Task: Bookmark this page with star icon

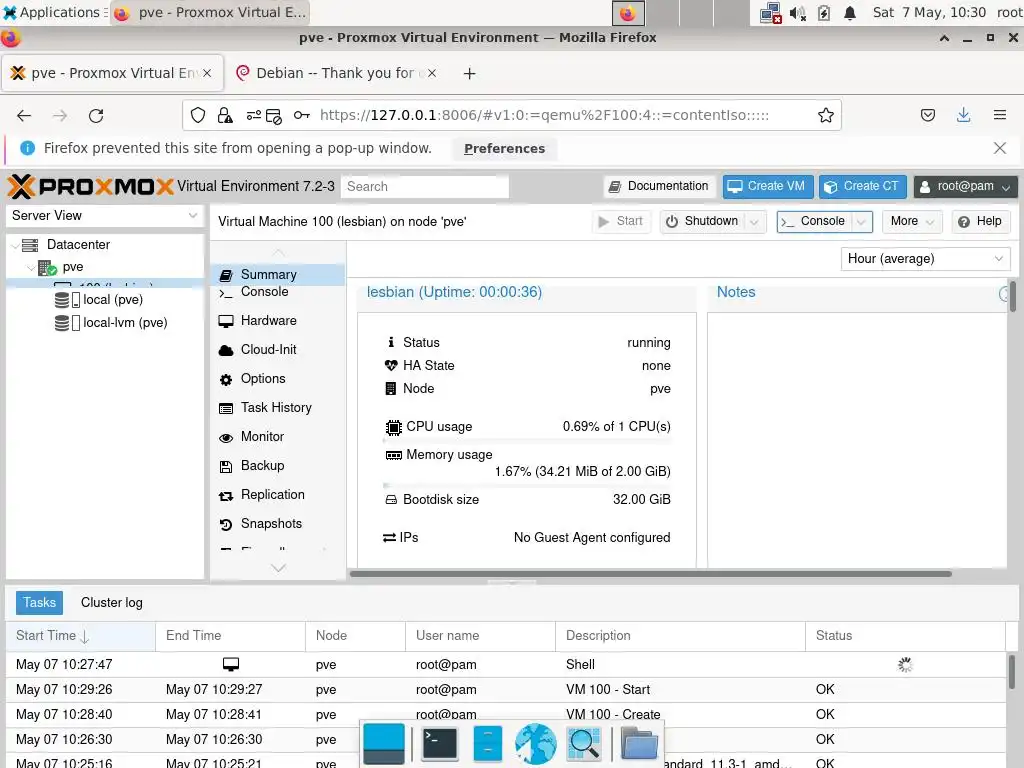Action: coord(825,116)
